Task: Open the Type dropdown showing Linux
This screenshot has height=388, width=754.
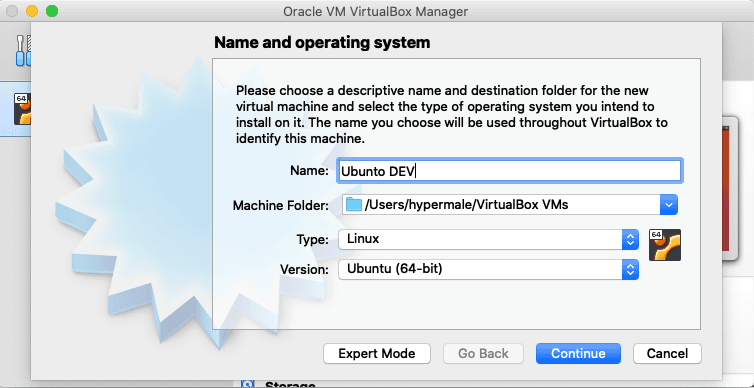Action: click(x=488, y=239)
